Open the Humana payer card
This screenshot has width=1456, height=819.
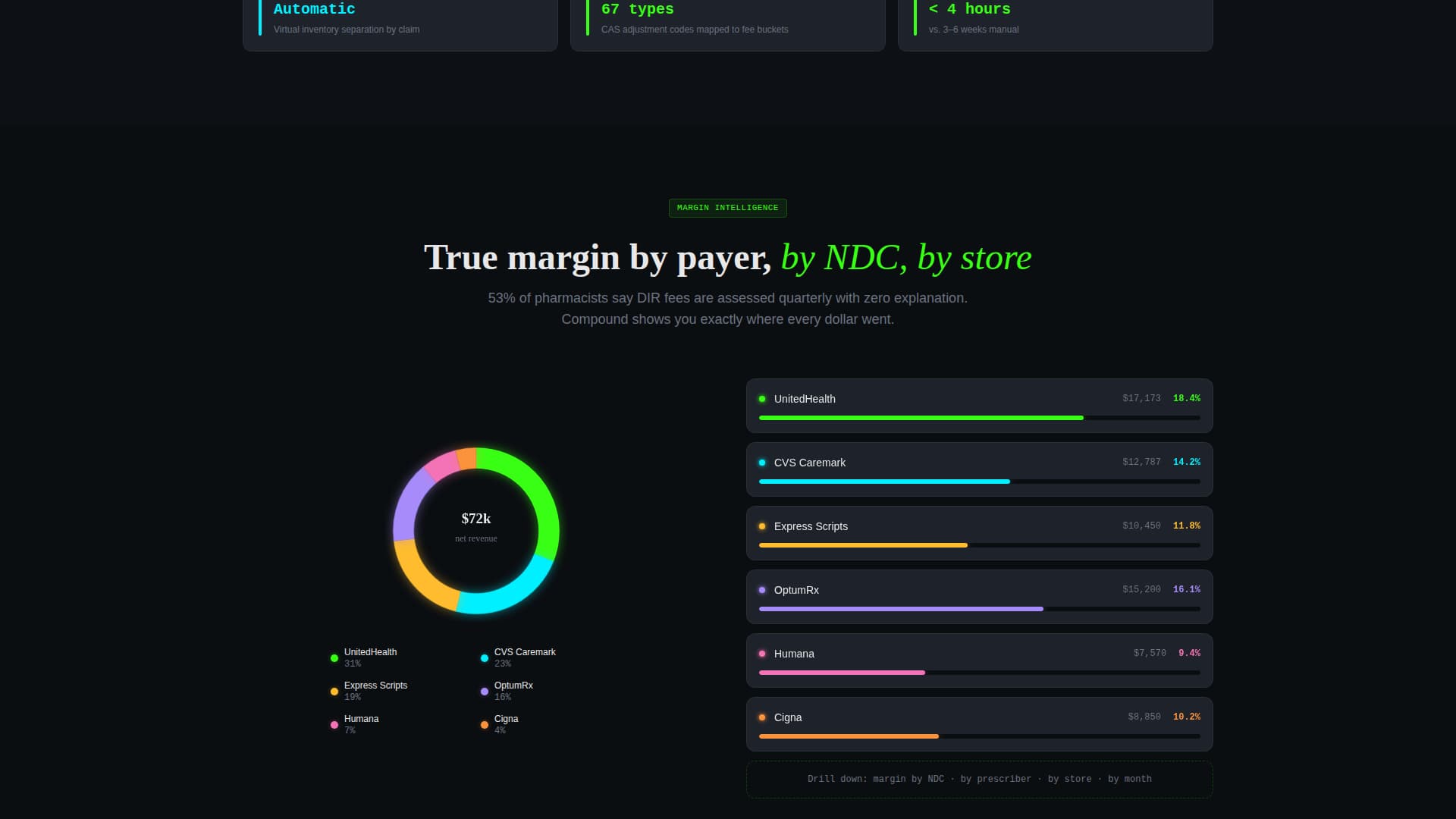click(979, 661)
